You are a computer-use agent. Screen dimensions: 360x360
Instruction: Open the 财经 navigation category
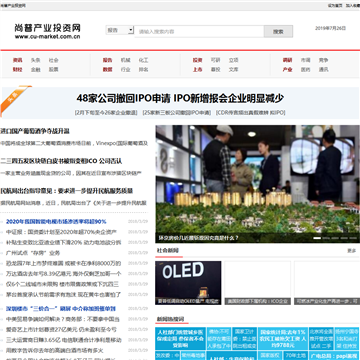click(x=17, y=70)
